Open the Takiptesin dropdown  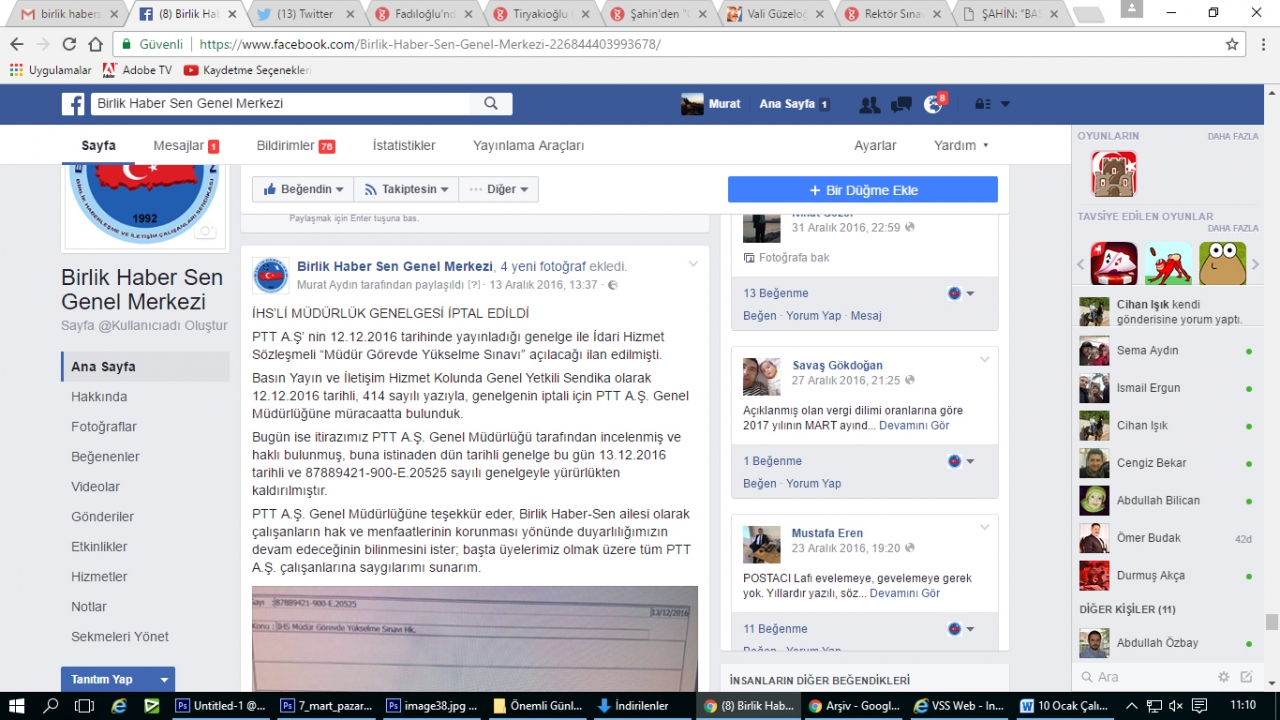coord(406,189)
